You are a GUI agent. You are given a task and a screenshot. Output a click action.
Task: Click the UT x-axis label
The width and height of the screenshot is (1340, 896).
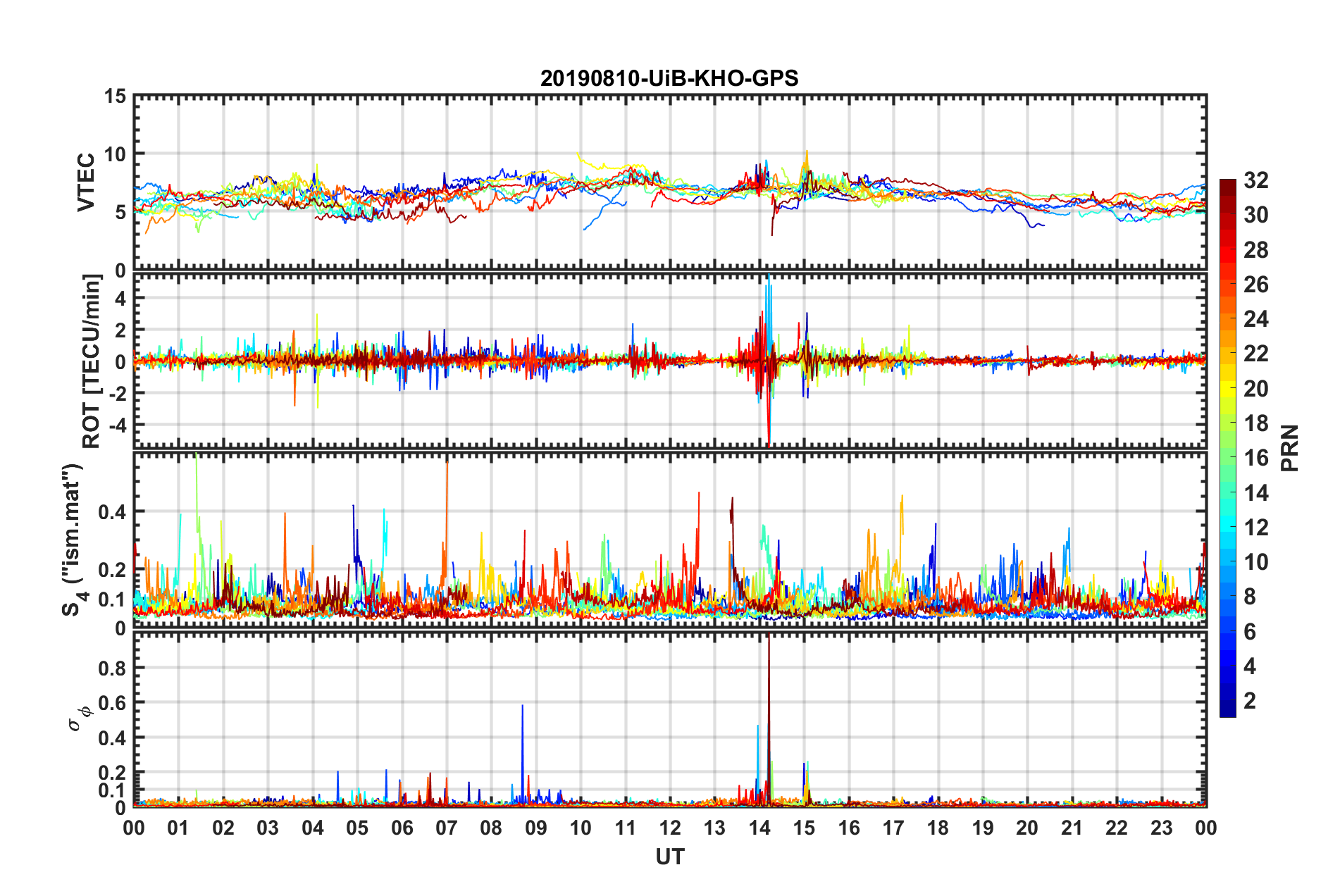pos(670,857)
